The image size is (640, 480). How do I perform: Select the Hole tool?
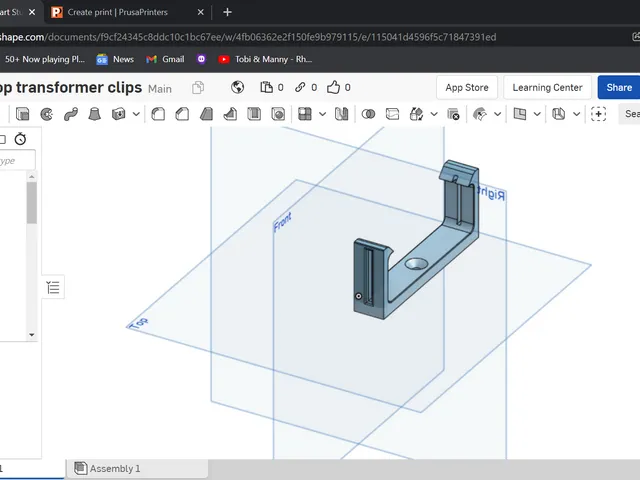(x=278, y=114)
